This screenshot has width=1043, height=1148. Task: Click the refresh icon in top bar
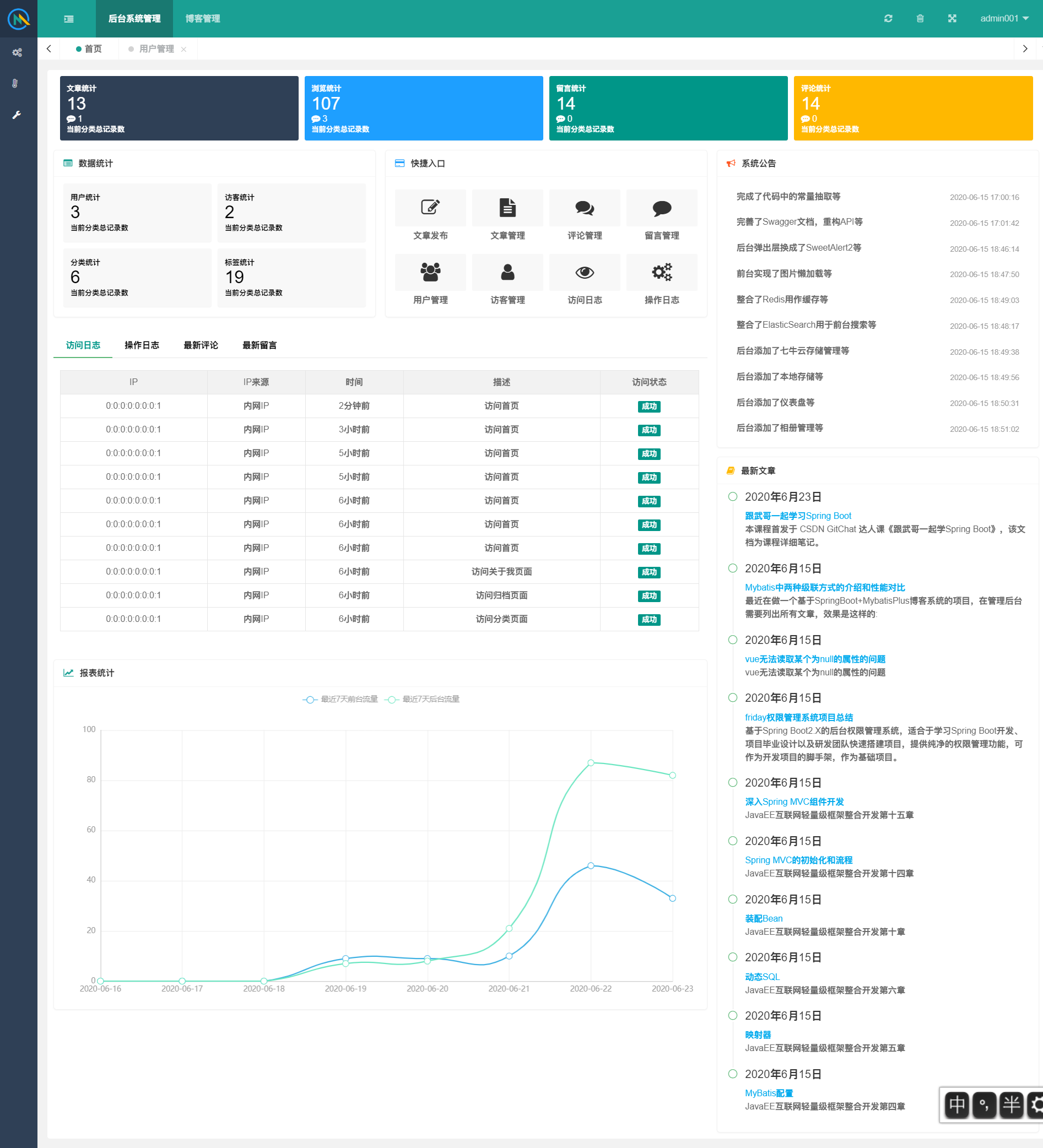[x=888, y=19]
